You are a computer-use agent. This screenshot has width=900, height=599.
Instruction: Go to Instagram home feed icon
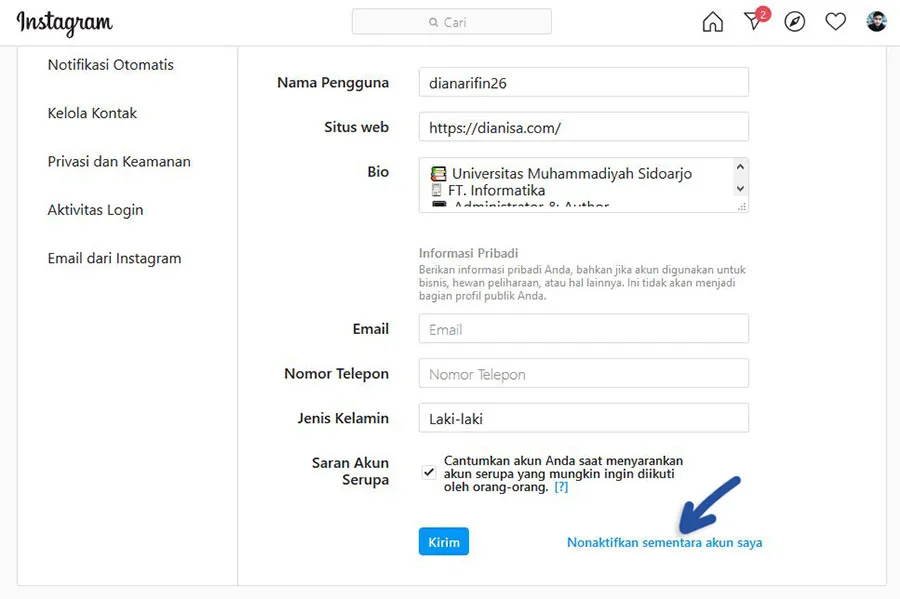click(x=712, y=22)
